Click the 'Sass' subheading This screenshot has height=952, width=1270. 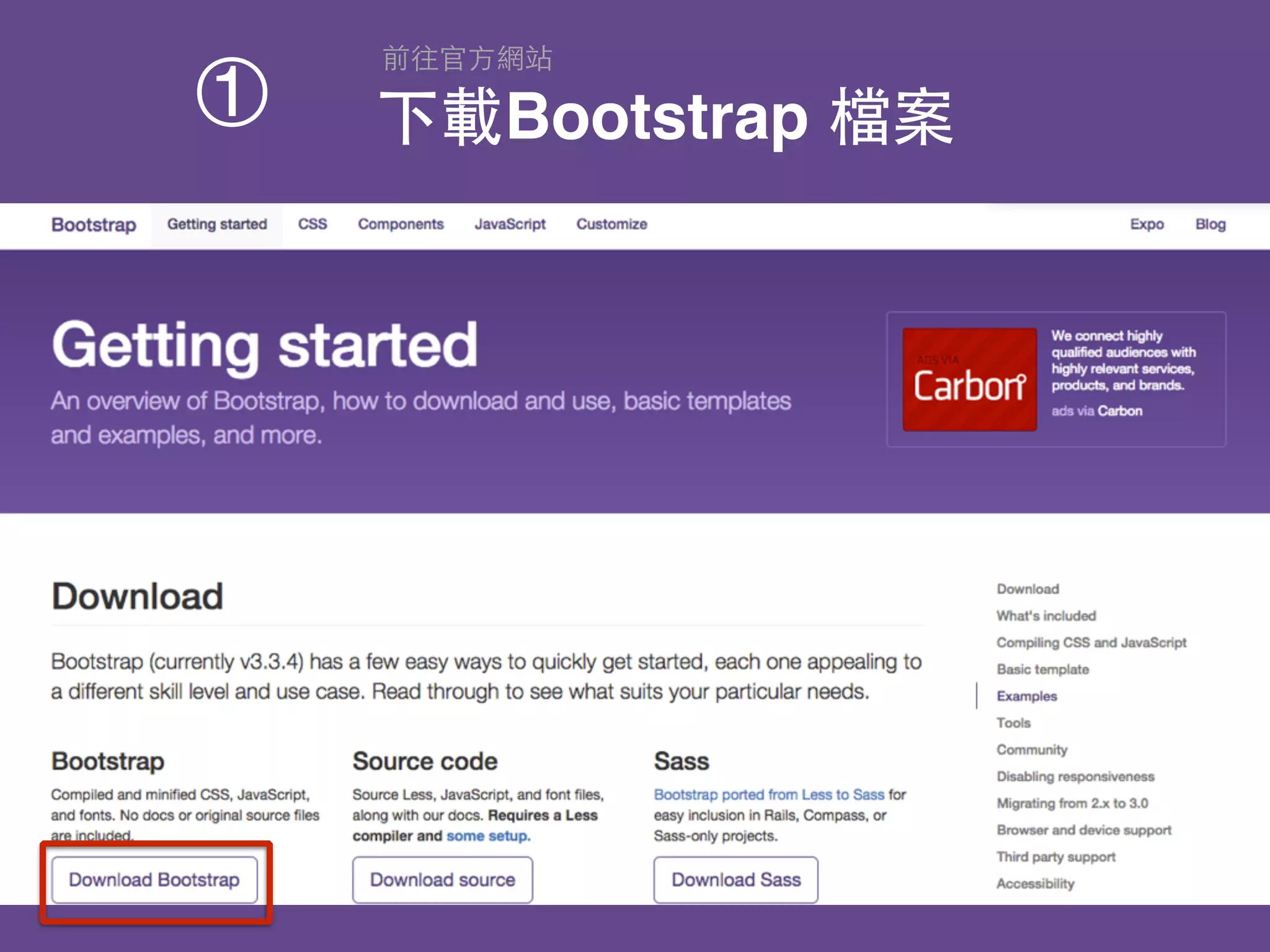coord(682,761)
